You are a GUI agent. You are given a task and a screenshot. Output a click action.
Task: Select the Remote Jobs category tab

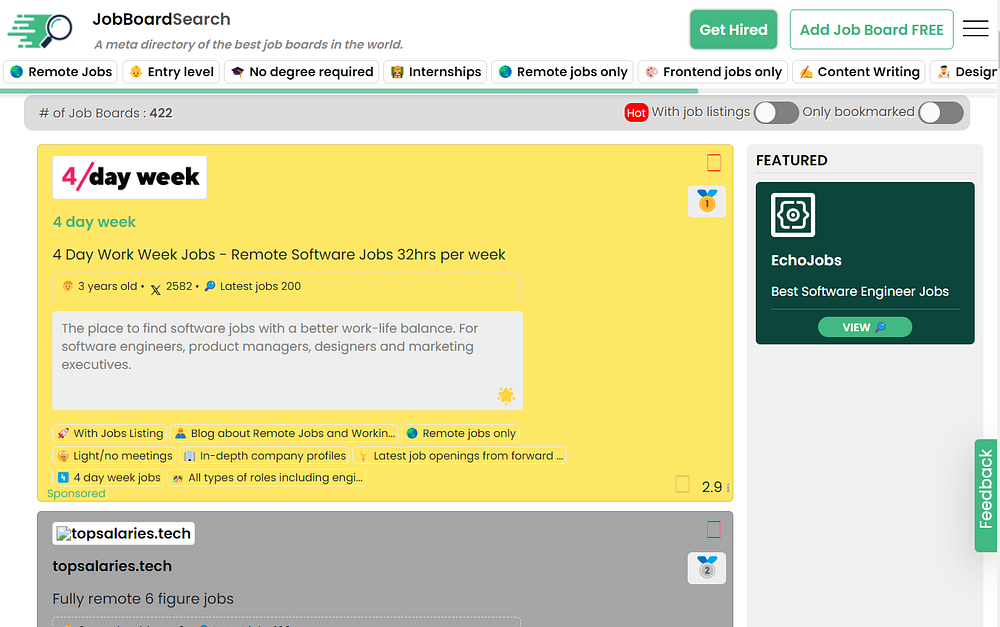[61, 71]
